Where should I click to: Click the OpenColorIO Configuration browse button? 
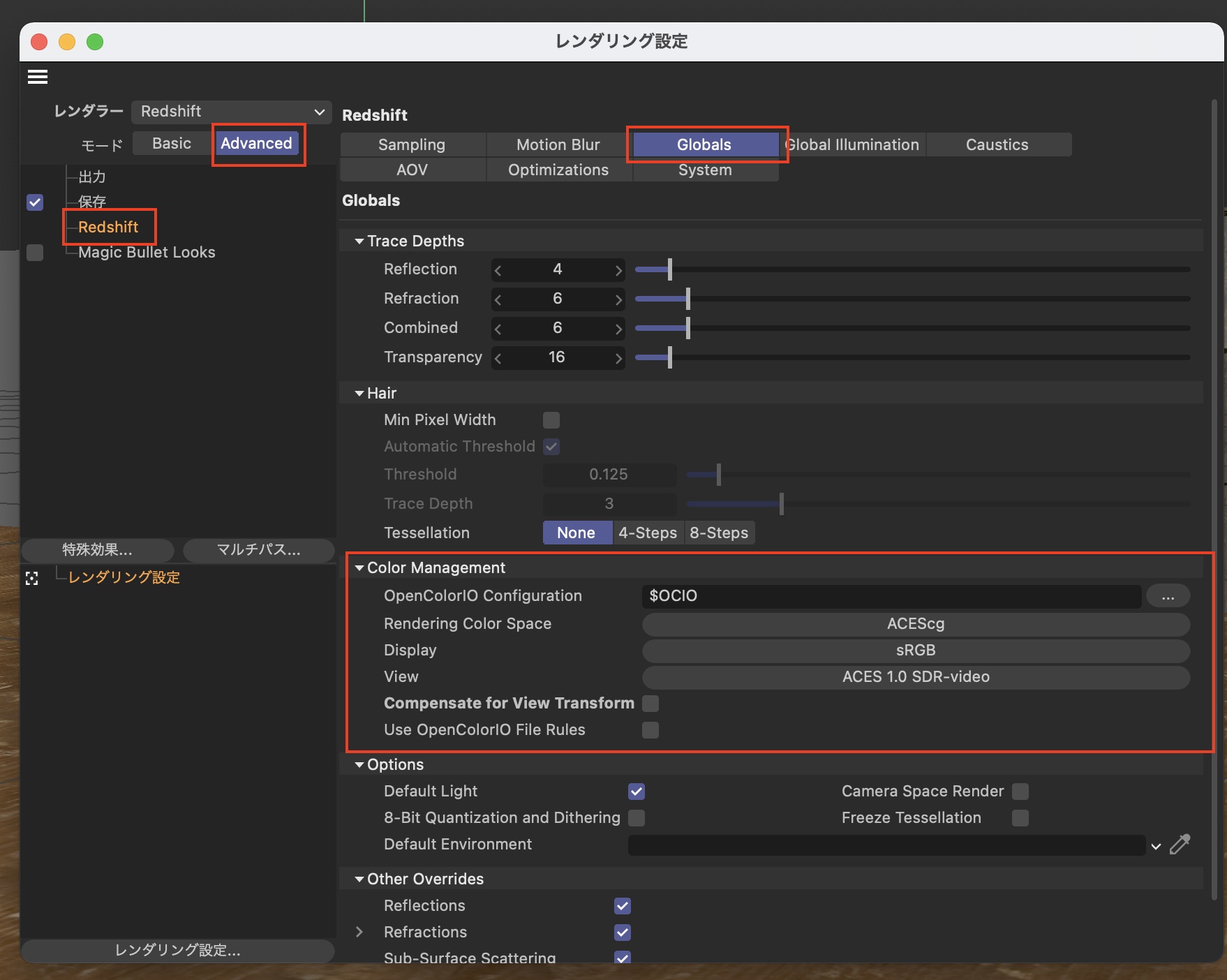(1168, 596)
